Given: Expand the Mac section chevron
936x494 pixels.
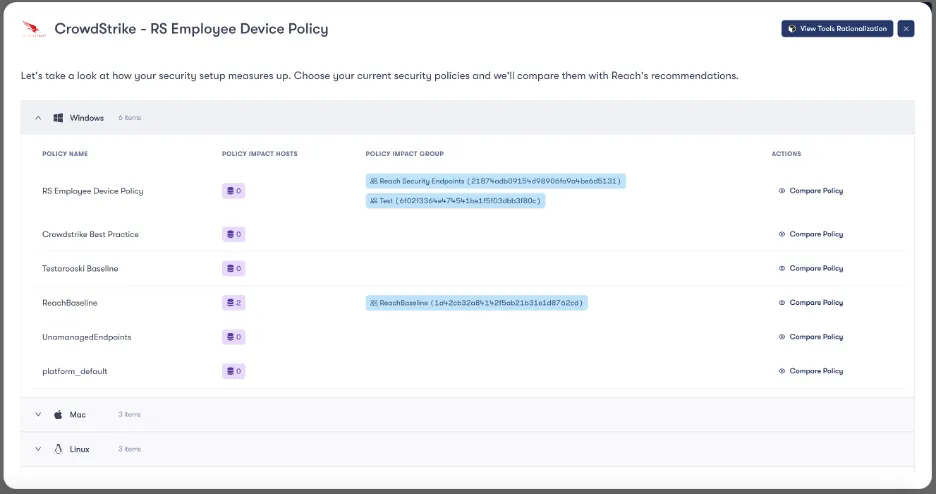Looking at the screenshot, I should pyautogui.click(x=38, y=415).
